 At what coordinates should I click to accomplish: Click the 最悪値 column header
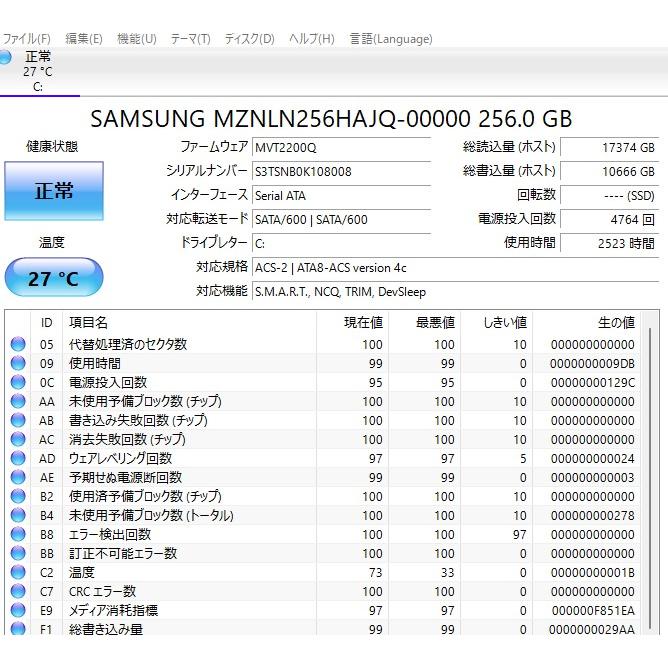point(424,322)
